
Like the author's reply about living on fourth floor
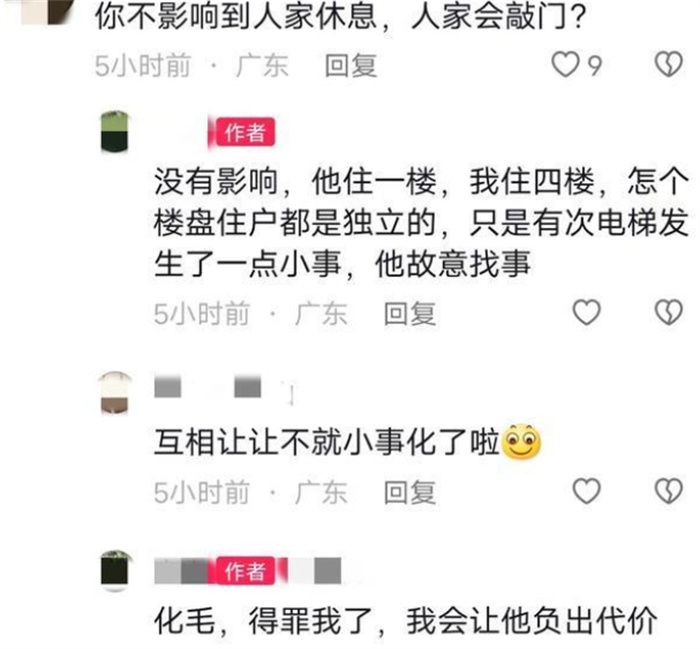pos(586,312)
